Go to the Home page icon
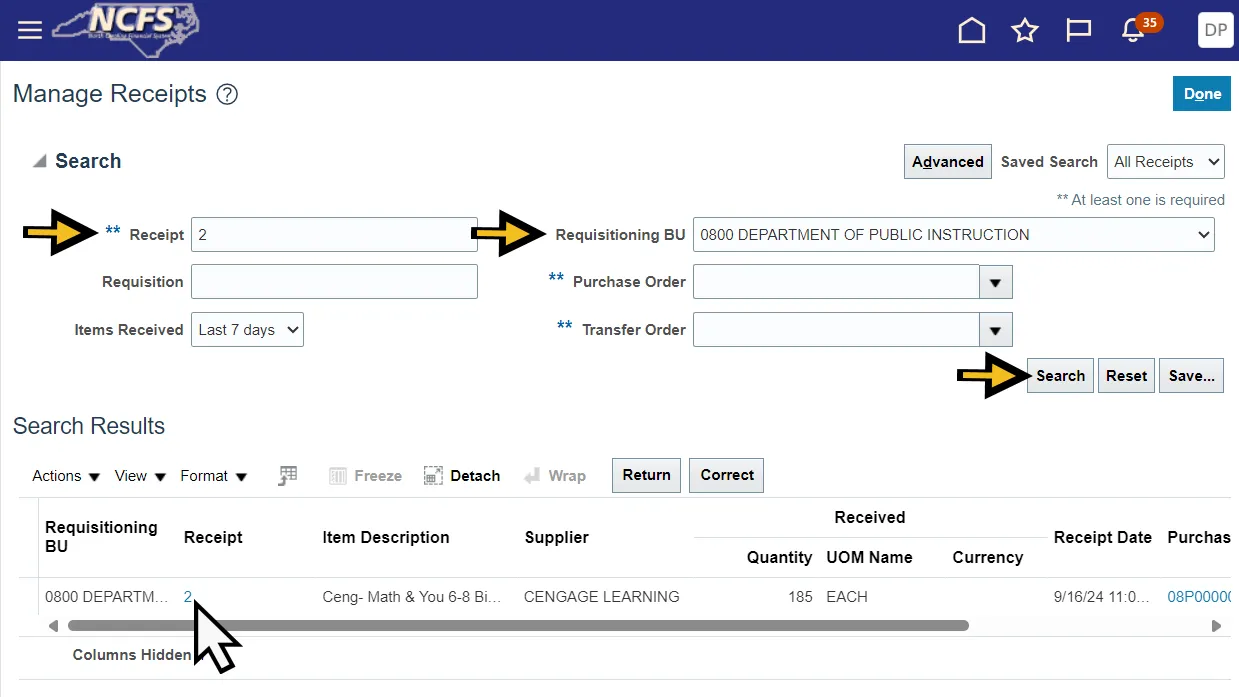This screenshot has width=1239, height=697. point(971,30)
